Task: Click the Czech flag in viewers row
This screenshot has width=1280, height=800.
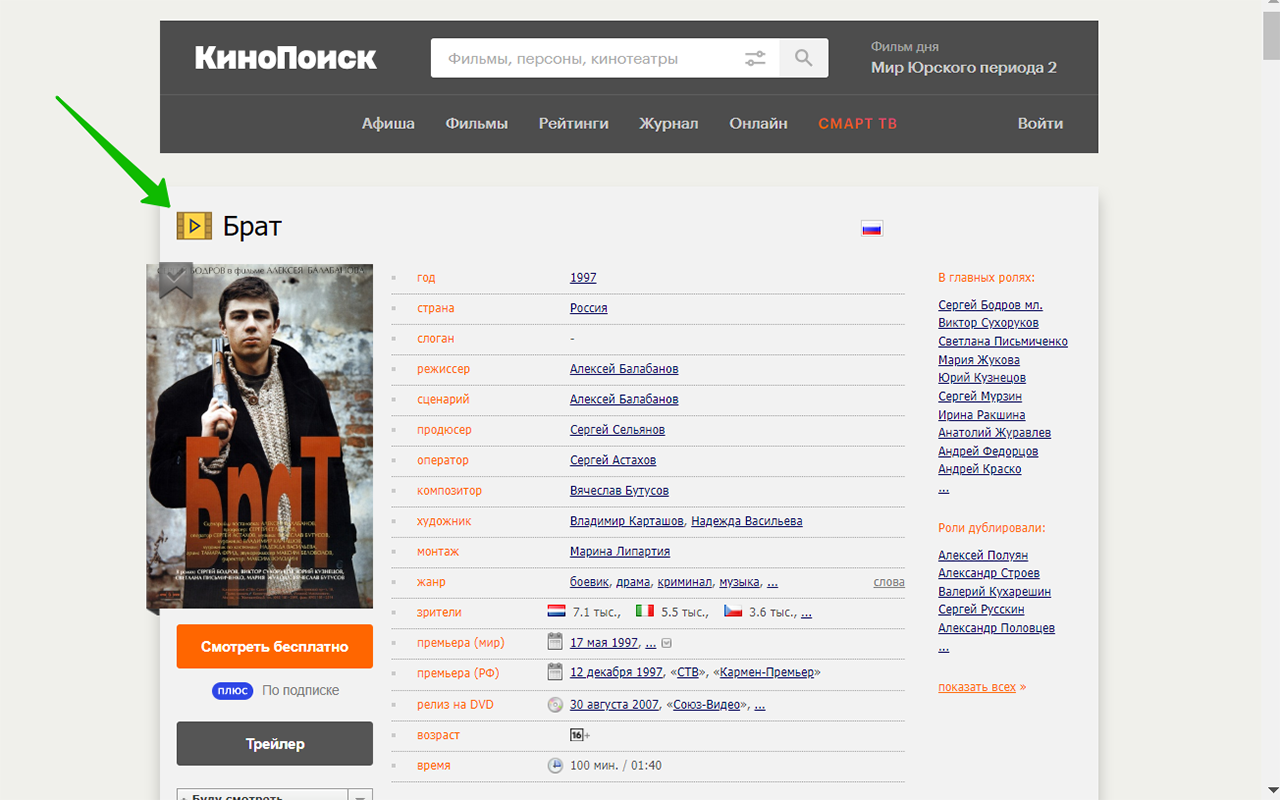Action: [x=733, y=611]
